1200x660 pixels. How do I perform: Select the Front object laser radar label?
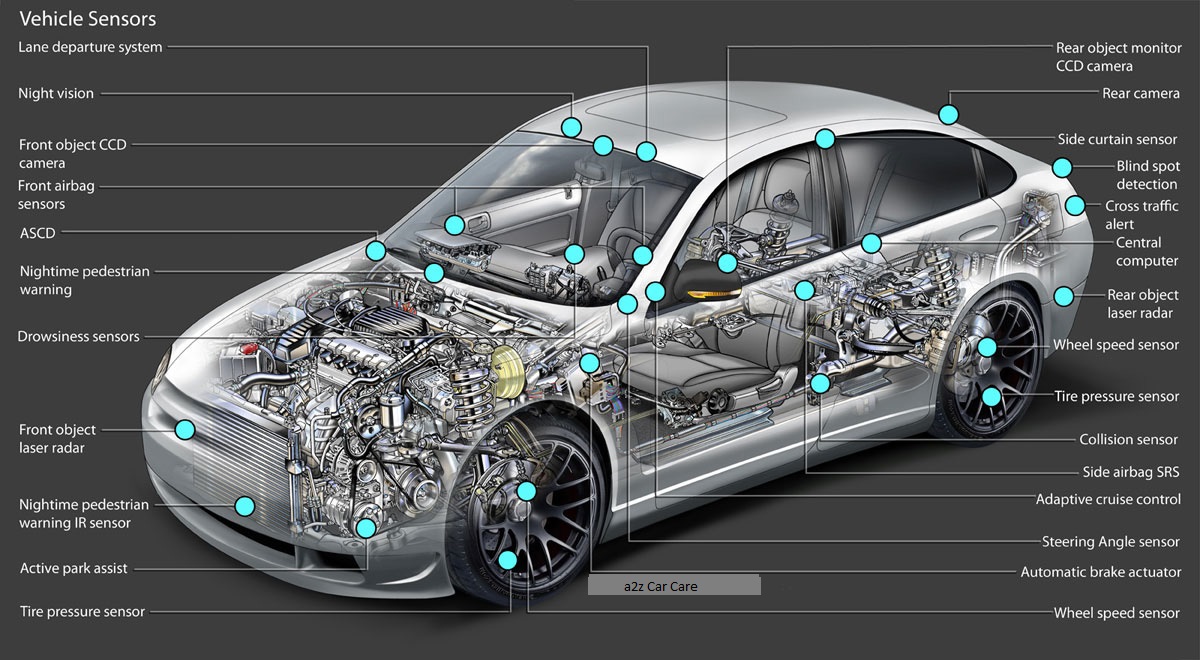(57, 439)
